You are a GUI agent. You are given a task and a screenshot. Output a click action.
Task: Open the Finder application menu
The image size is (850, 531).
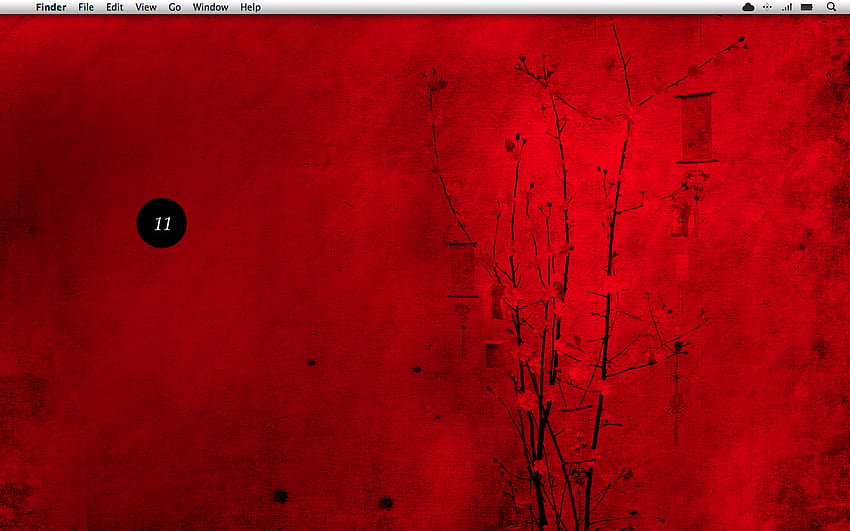click(51, 7)
